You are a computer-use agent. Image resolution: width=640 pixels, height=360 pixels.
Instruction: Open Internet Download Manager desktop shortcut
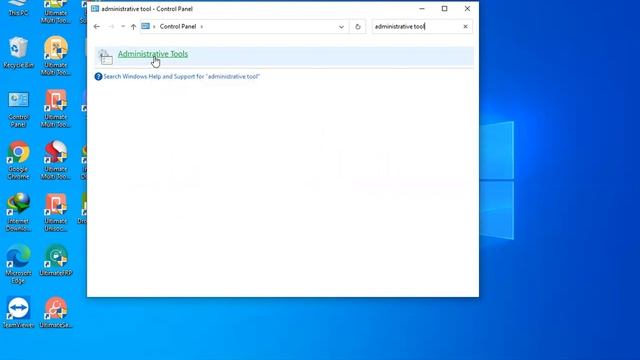tap(18, 212)
